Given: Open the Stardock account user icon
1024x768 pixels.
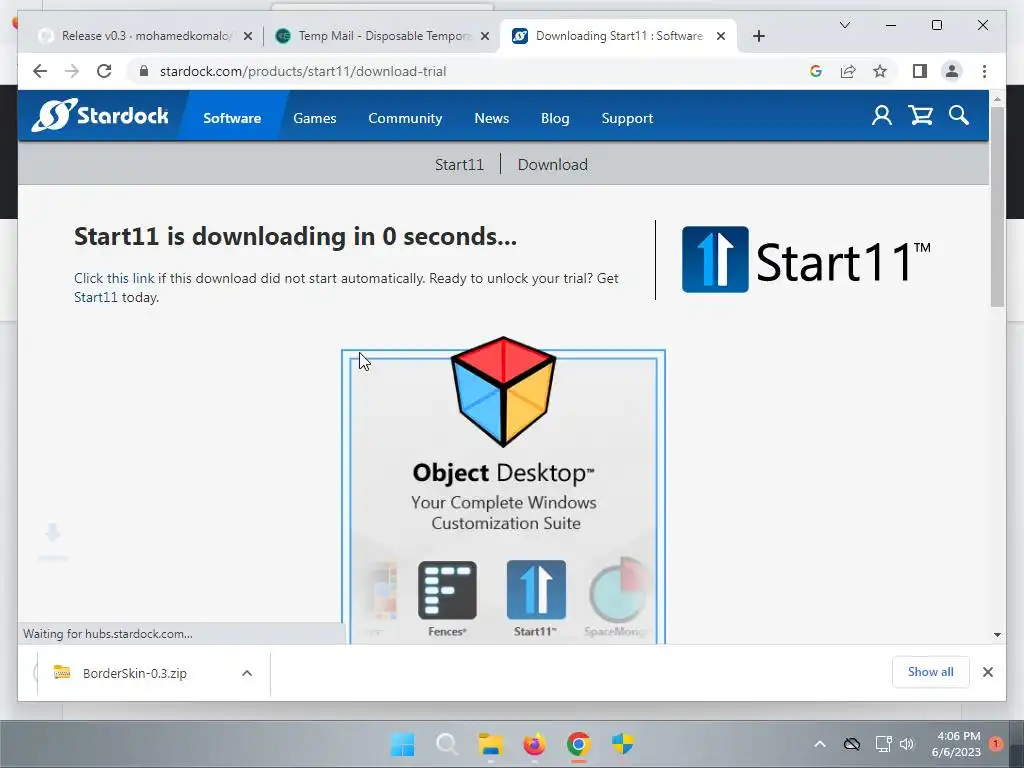Looking at the screenshot, I should pos(882,116).
